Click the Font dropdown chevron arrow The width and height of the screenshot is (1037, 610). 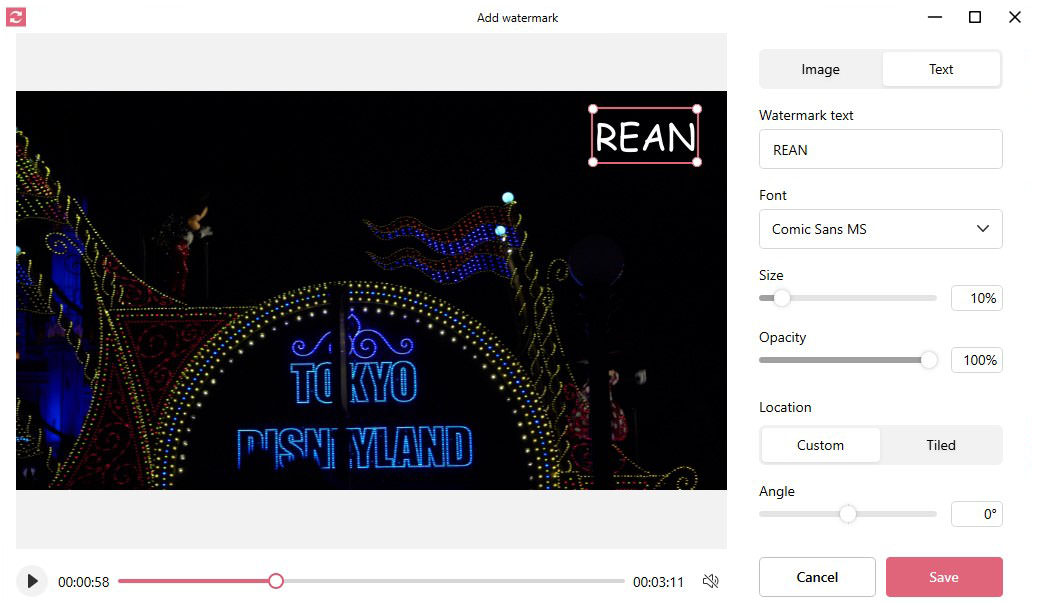(x=983, y=229)
